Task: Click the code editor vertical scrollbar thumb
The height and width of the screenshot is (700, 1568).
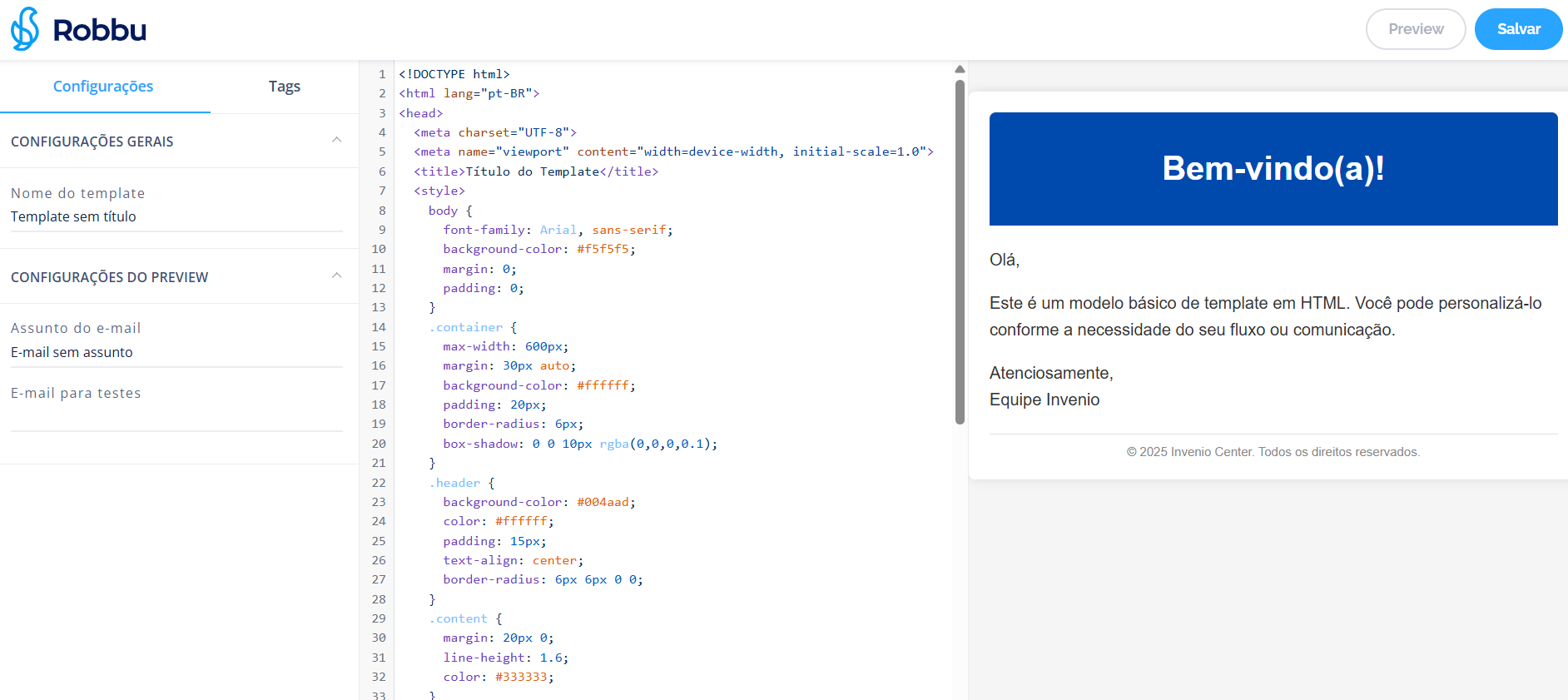Action: pyautogui.click(x=960, y=250)
